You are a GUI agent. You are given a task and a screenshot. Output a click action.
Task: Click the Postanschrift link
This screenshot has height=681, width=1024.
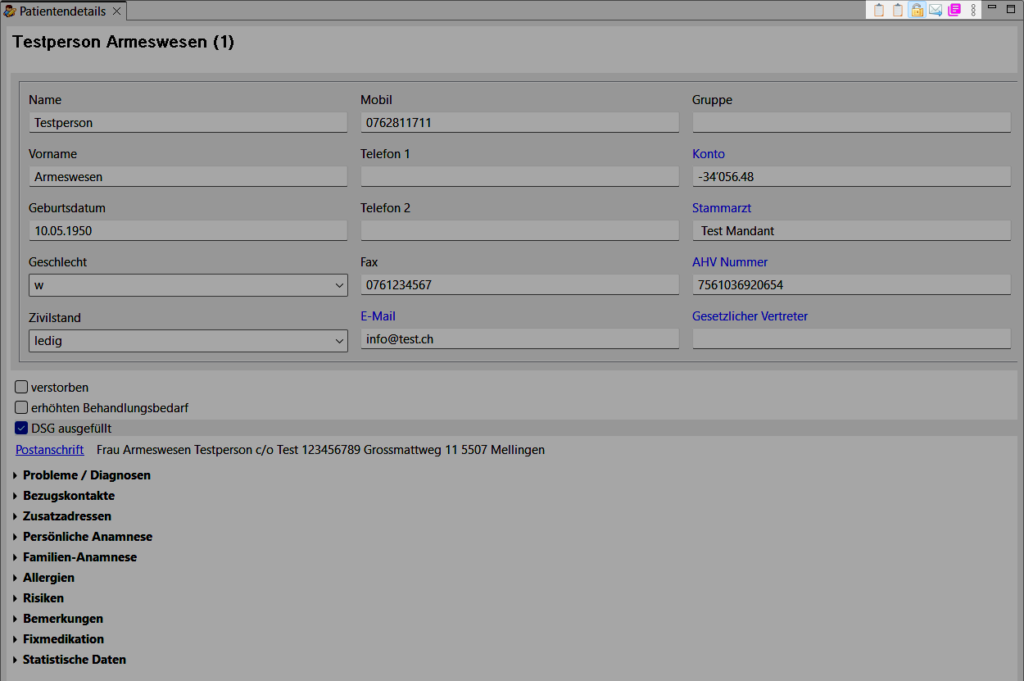(49, 450)
